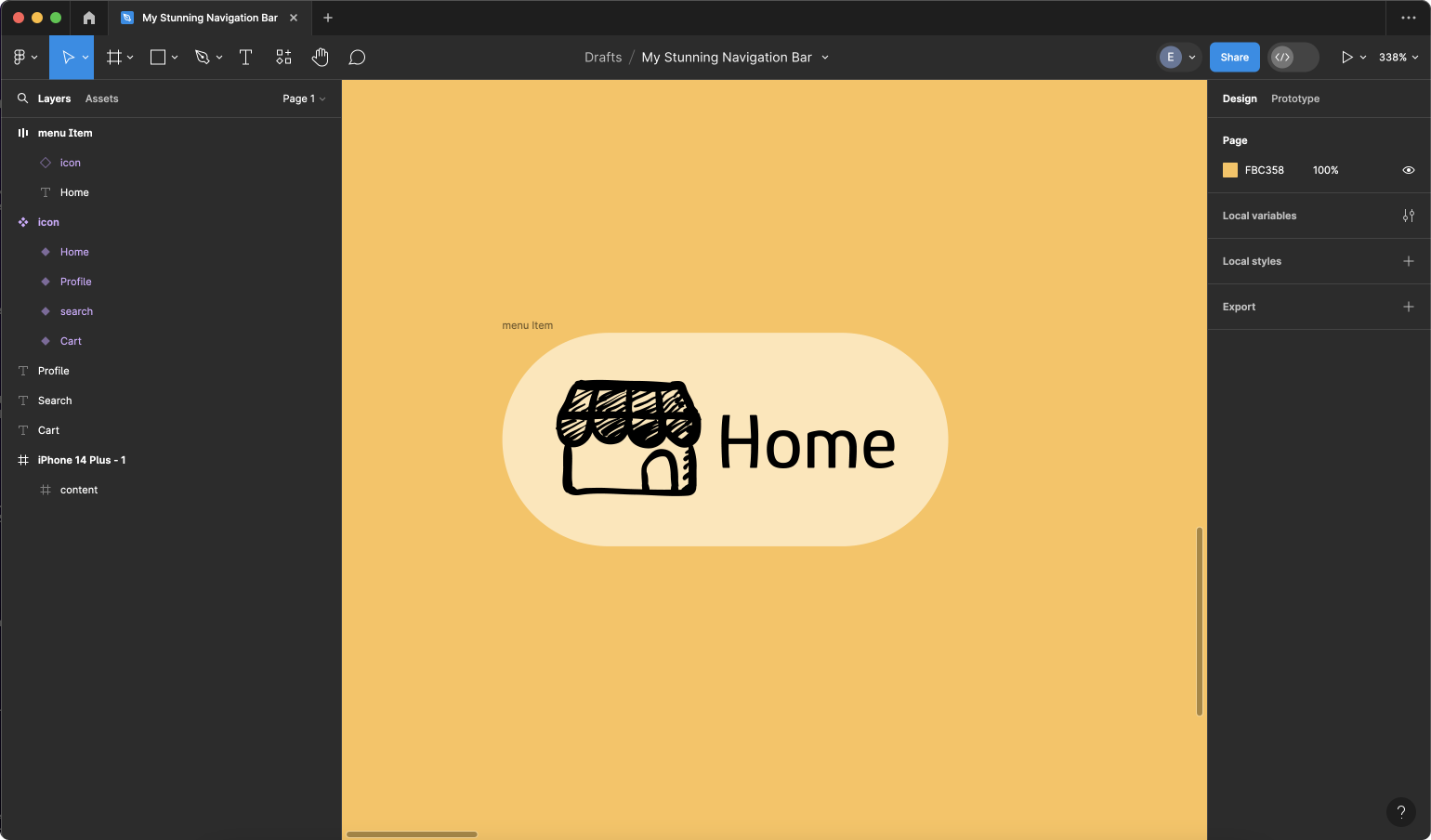The width and height of the screenshot is (1431, 840).
Task: Select the Text tool
Action: 246,58
